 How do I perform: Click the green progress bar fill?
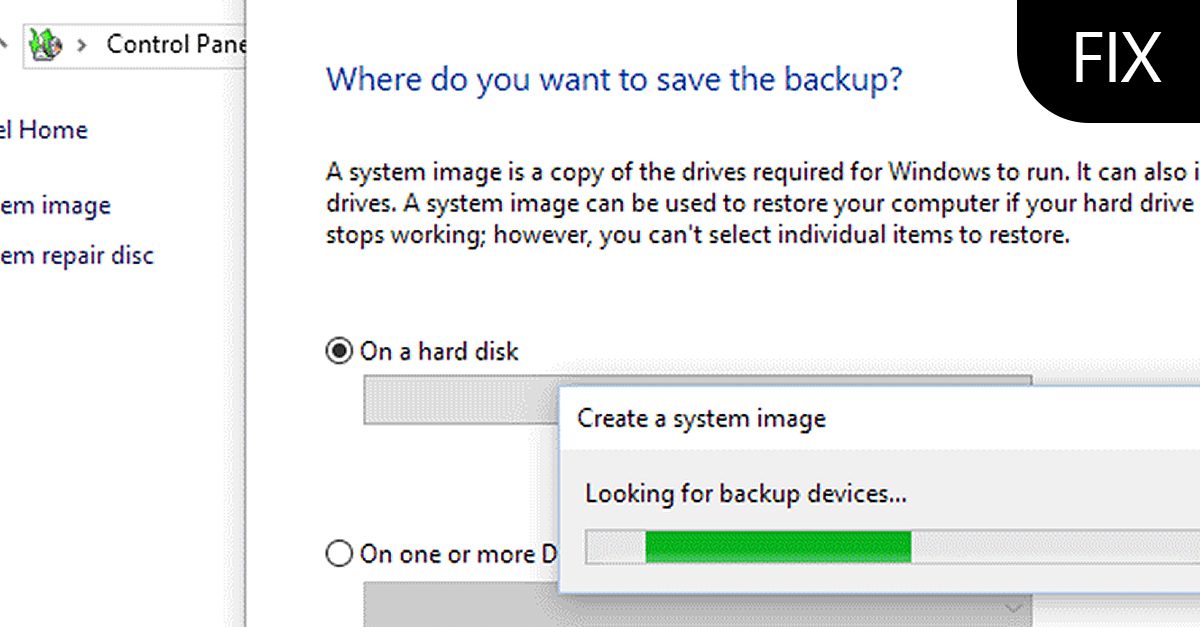778,547
